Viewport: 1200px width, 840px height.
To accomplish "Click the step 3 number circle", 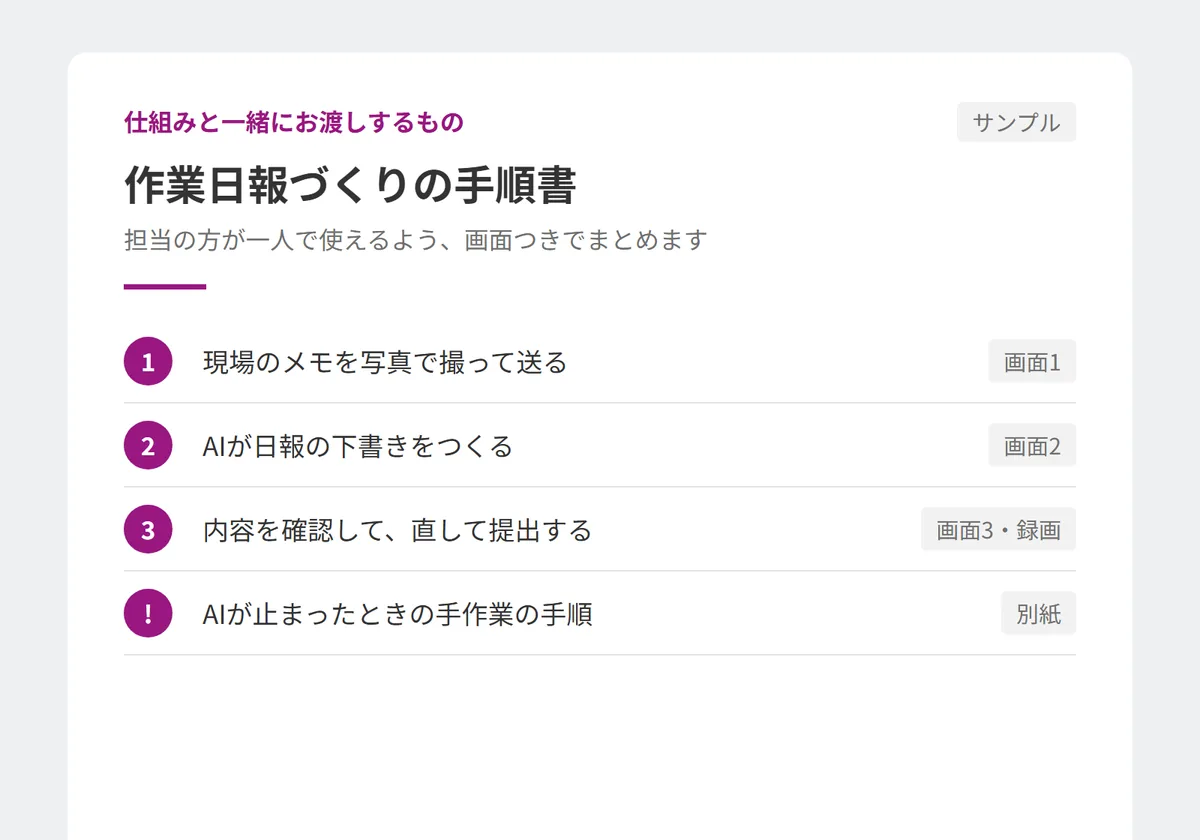I will 148,529.
